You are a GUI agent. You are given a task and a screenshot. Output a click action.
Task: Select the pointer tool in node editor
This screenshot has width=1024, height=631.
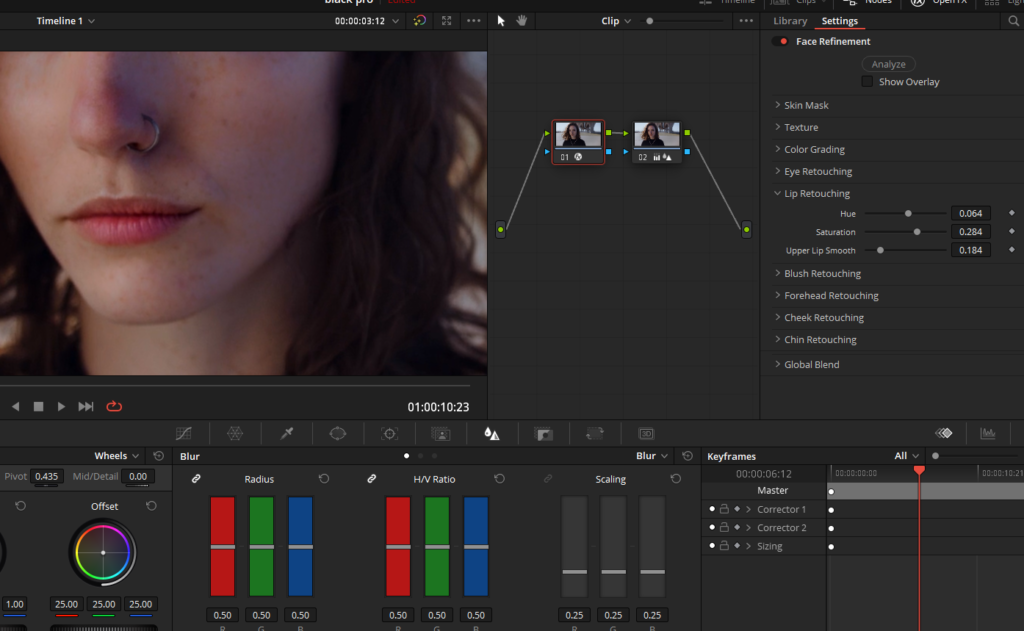point(501,21)
